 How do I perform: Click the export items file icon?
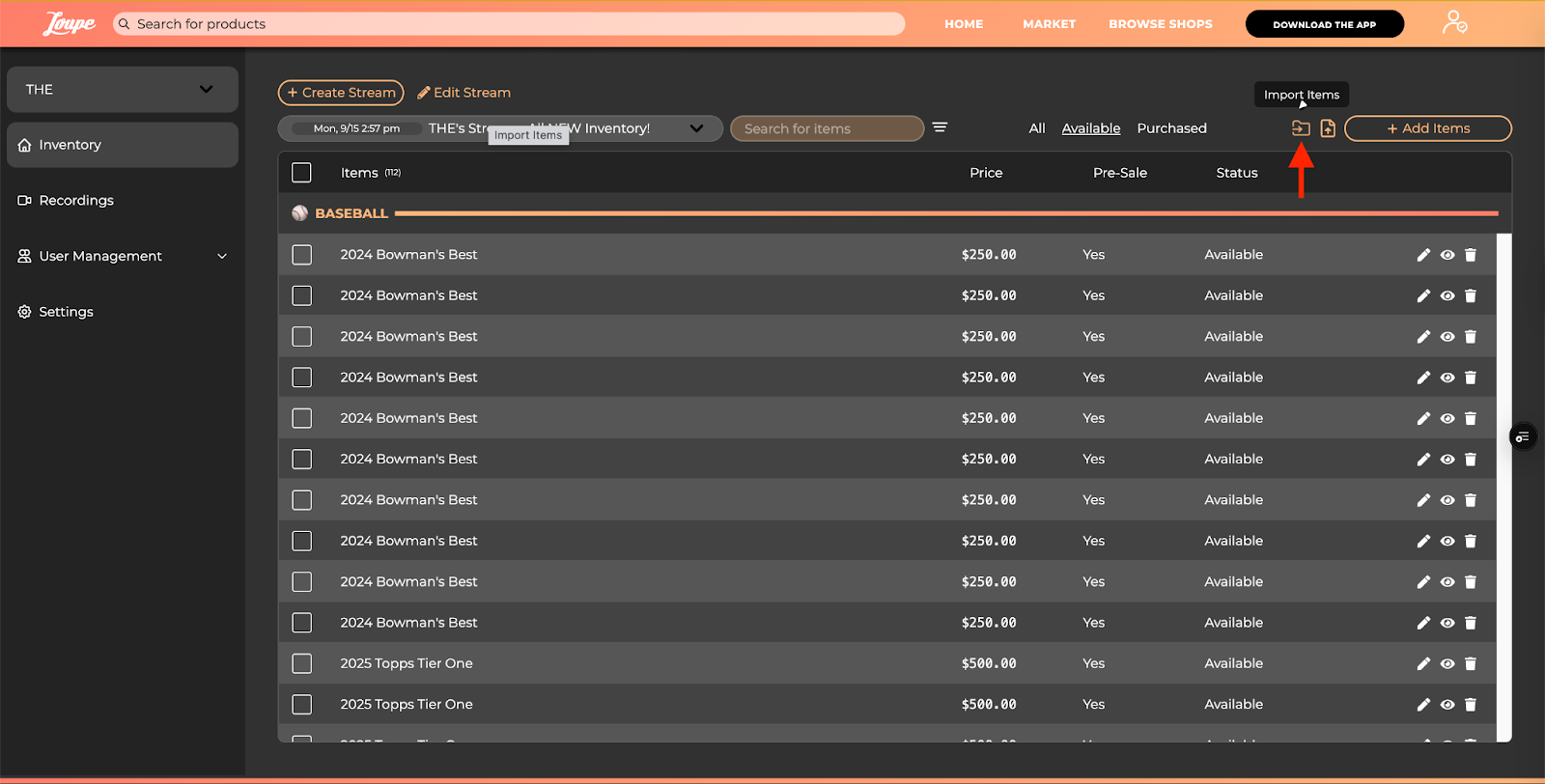pos(1328,128)
